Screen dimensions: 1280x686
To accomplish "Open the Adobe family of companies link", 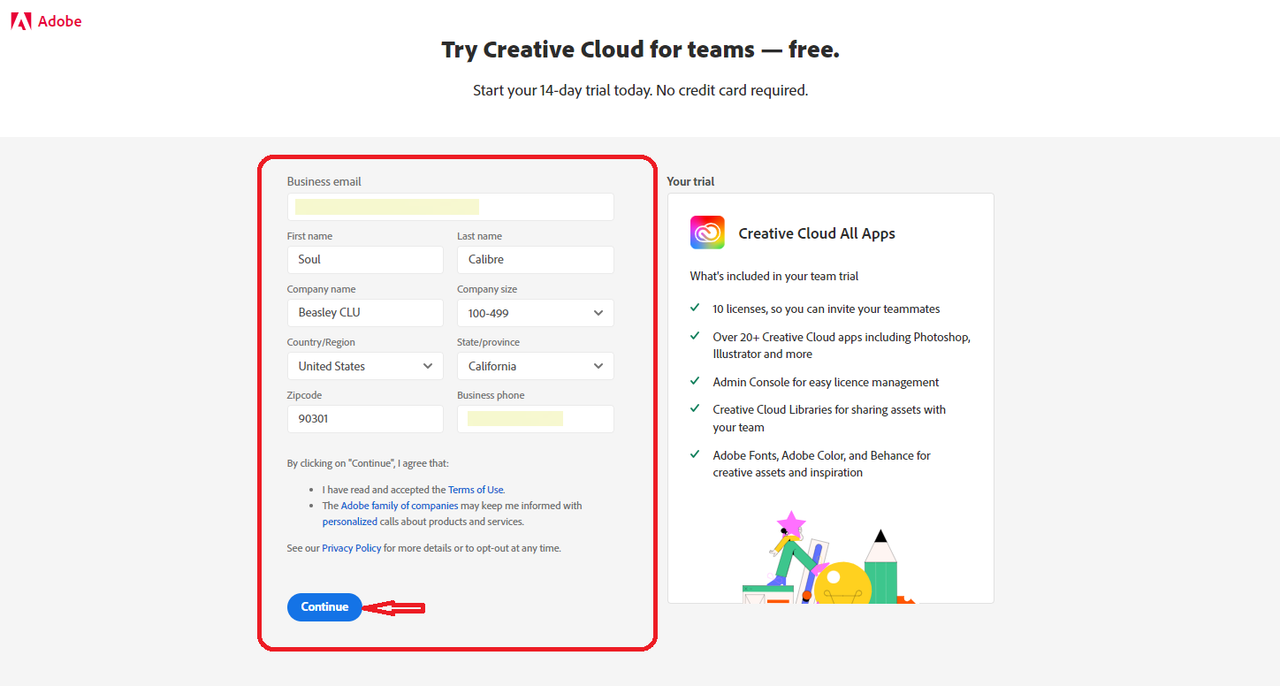I will (399, 506).
